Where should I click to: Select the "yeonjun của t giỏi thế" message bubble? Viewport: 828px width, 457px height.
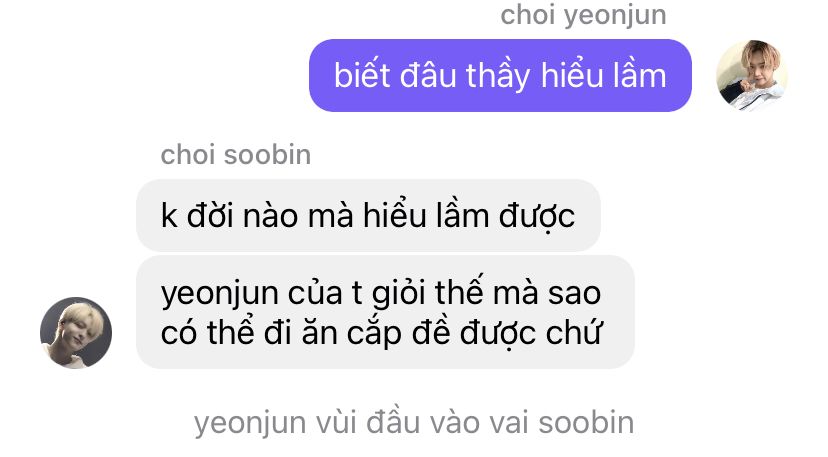point(385,312)
